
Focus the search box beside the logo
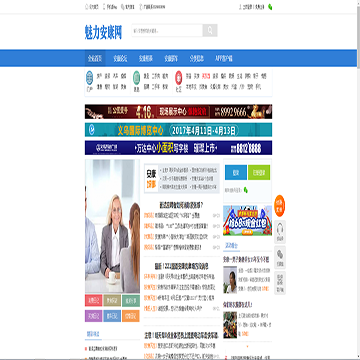click(x=167, y=30)
